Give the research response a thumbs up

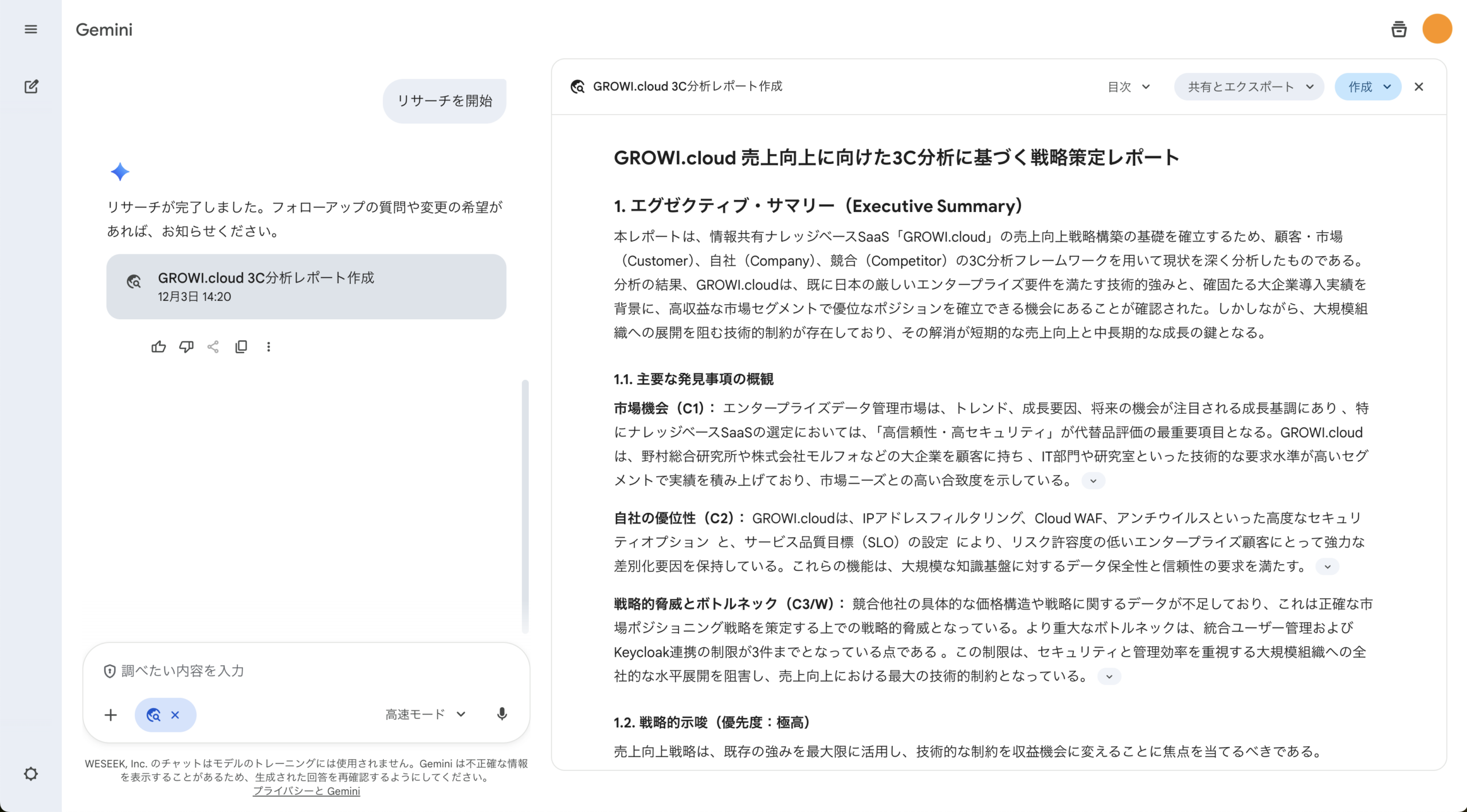click(159, 347)
